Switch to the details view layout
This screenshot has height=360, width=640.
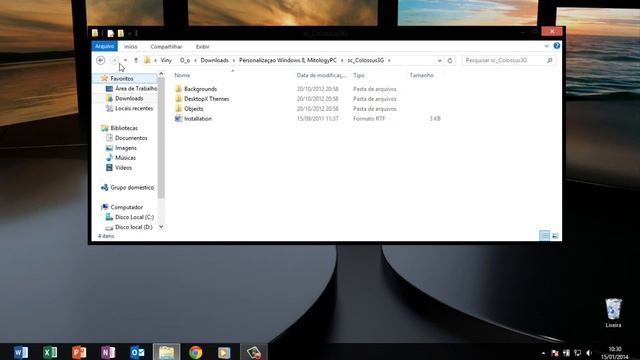point(544,236)
